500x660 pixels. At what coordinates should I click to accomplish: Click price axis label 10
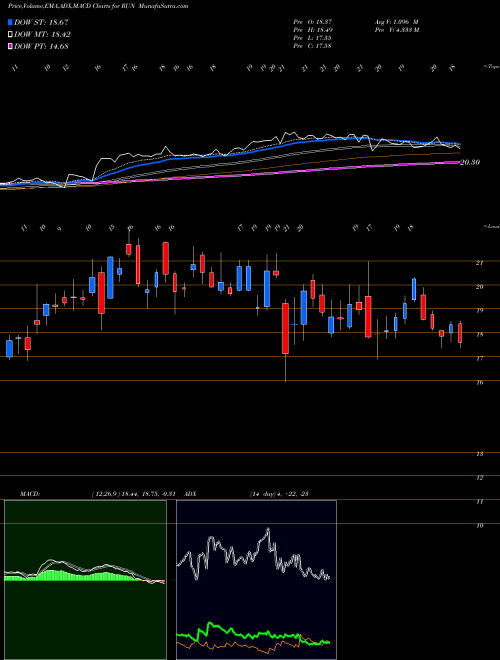pos(479,526)
